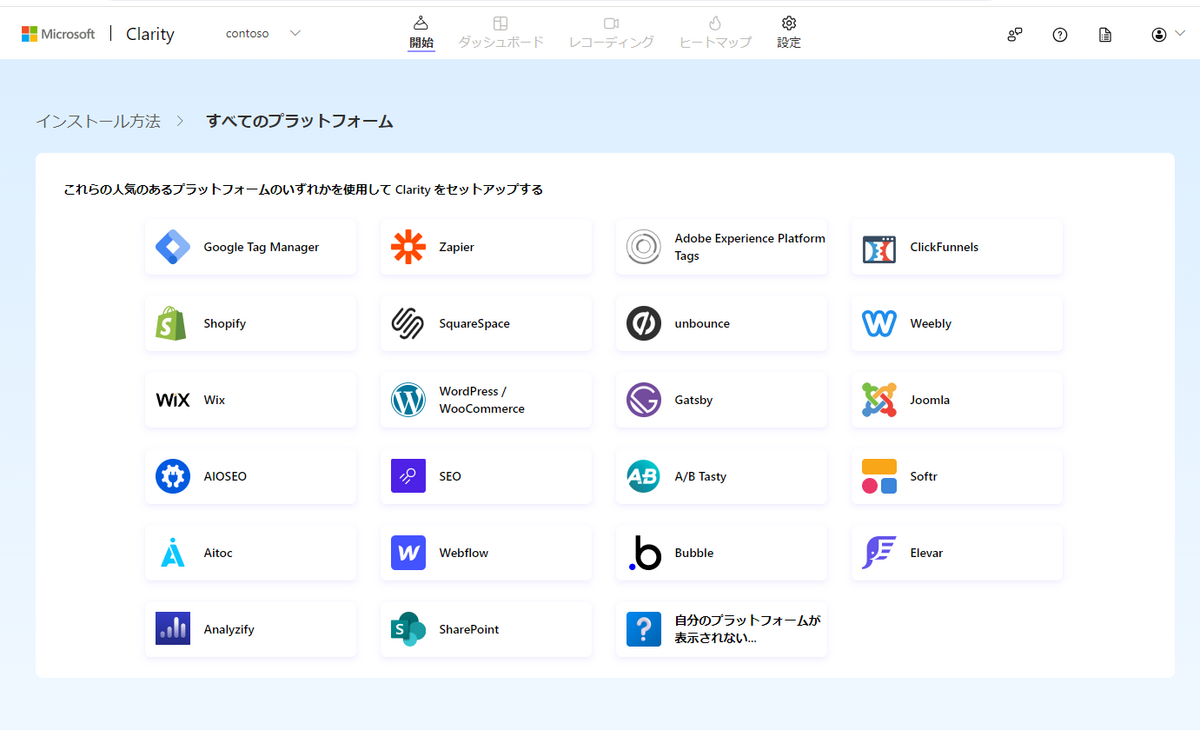Select the ClickFunnels platform label
This screenshot has width=1200, height=730.
tap(944, 247)
